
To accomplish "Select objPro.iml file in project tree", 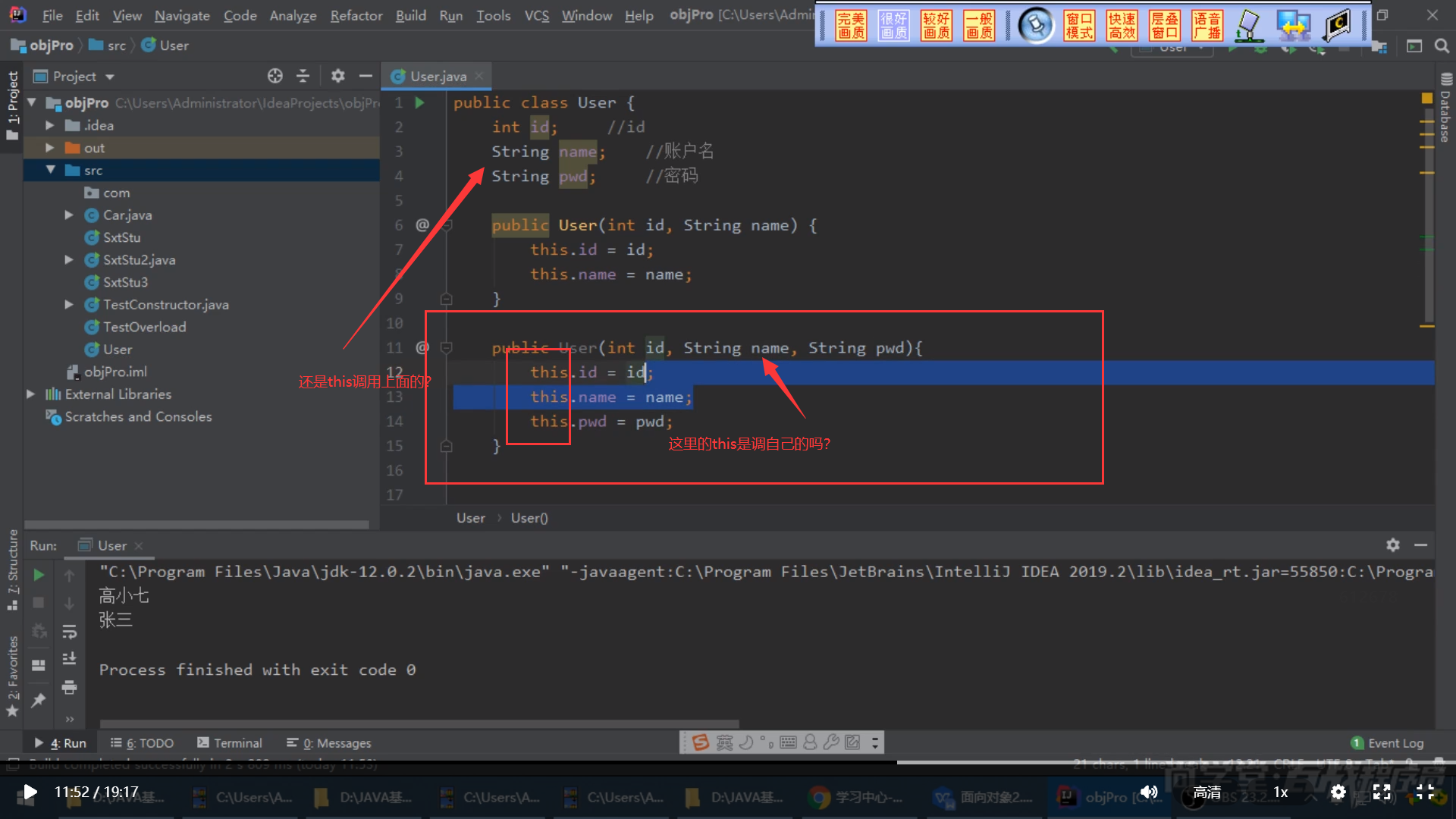I will point(115,372).
